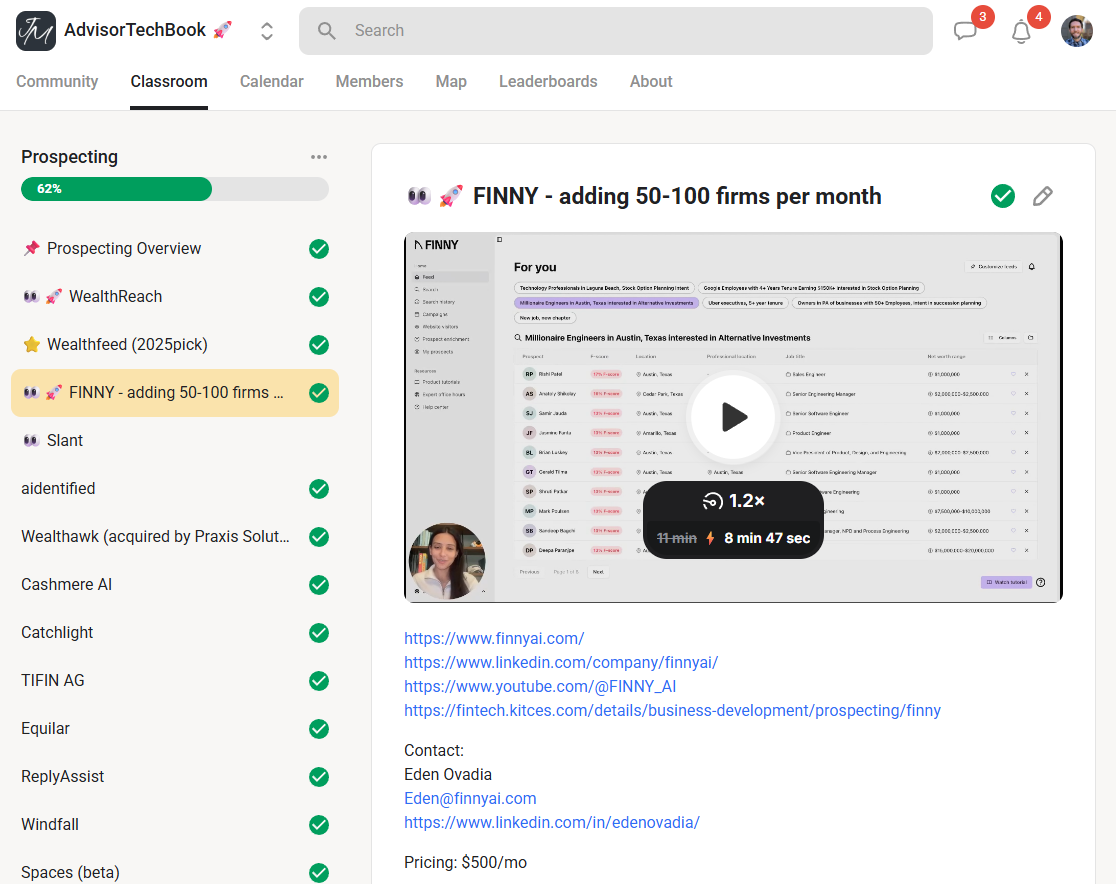Viewport: 1116px width, 884px height.
Task: Toggle completion check for Catchlight
Action: tap(319, 633)
